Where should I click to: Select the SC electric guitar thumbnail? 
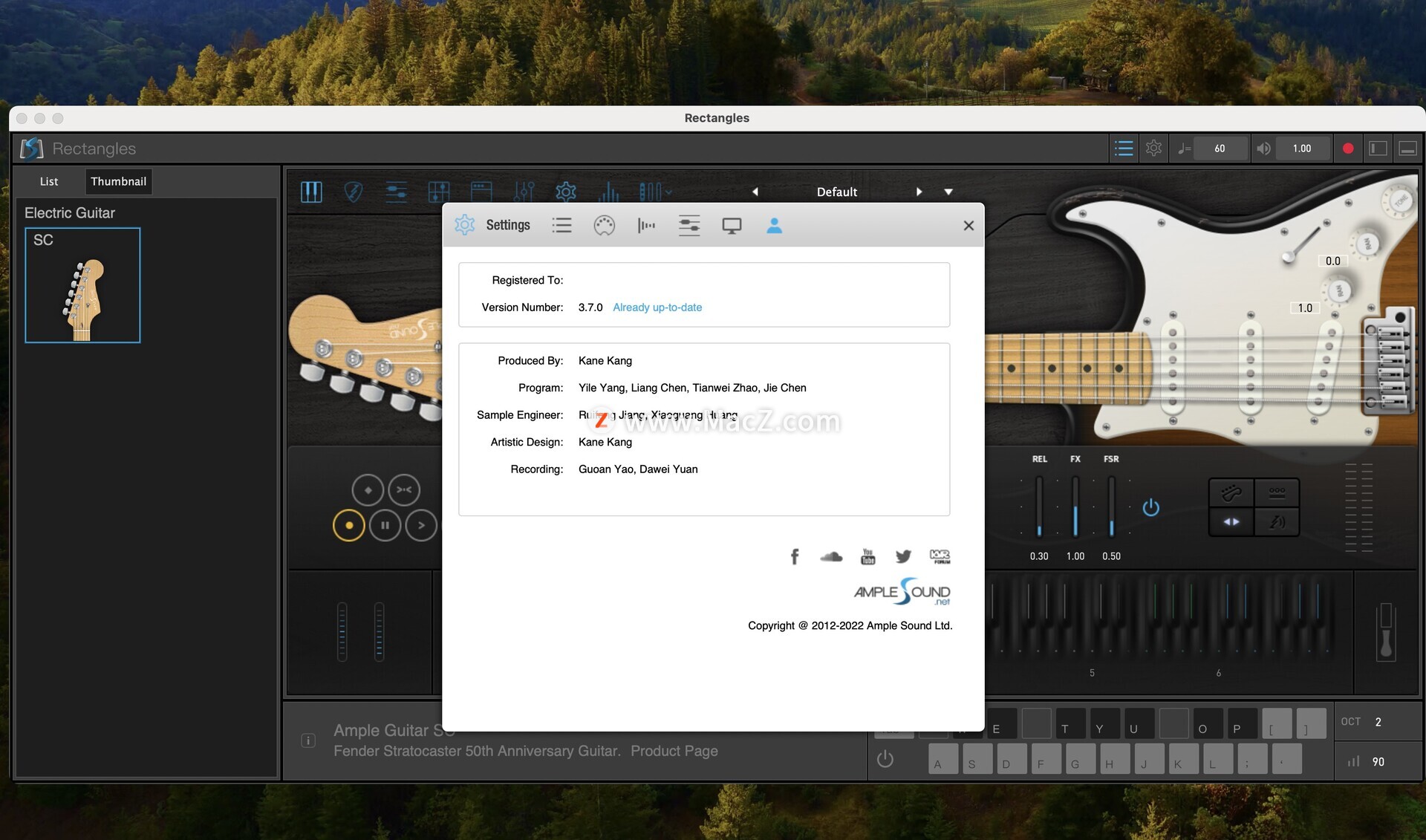[x=82, y=285]
